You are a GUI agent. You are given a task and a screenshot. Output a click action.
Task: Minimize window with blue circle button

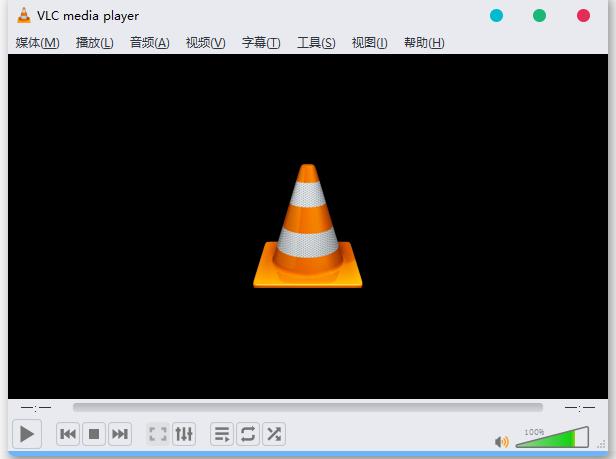click(x=497, y=16)
